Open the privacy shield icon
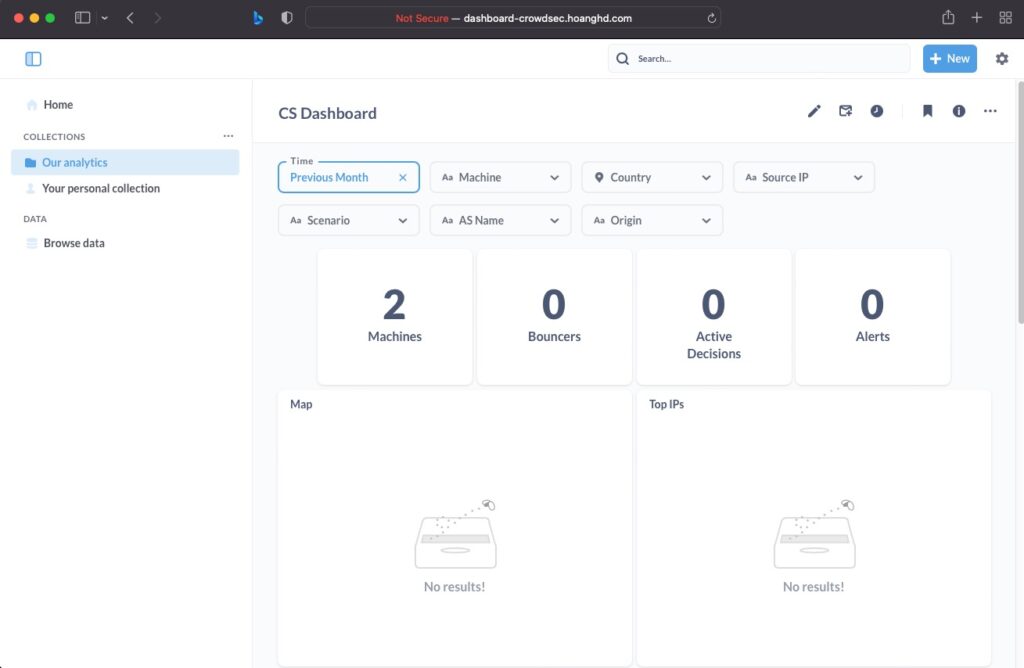This screenshot has width=1024, height=668. (x=287, y=18)
